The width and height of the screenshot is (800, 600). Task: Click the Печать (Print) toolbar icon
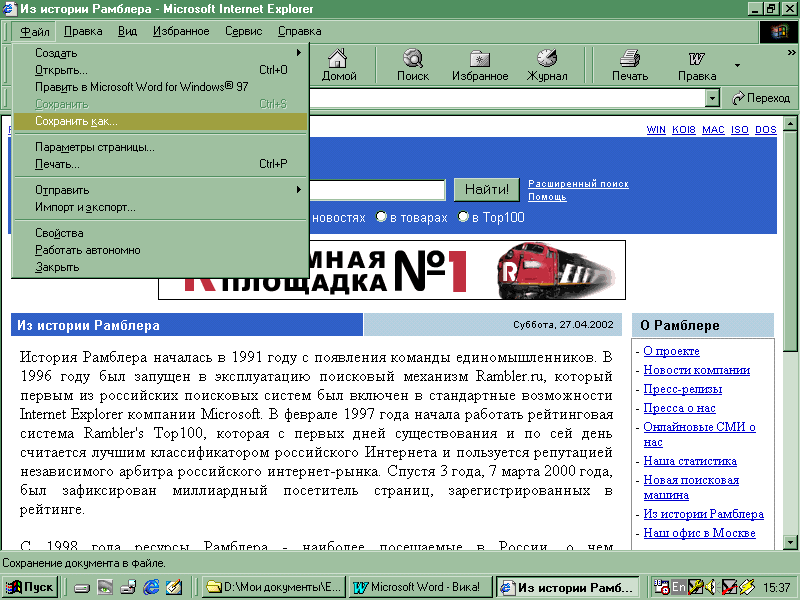[x=630, y=65]
